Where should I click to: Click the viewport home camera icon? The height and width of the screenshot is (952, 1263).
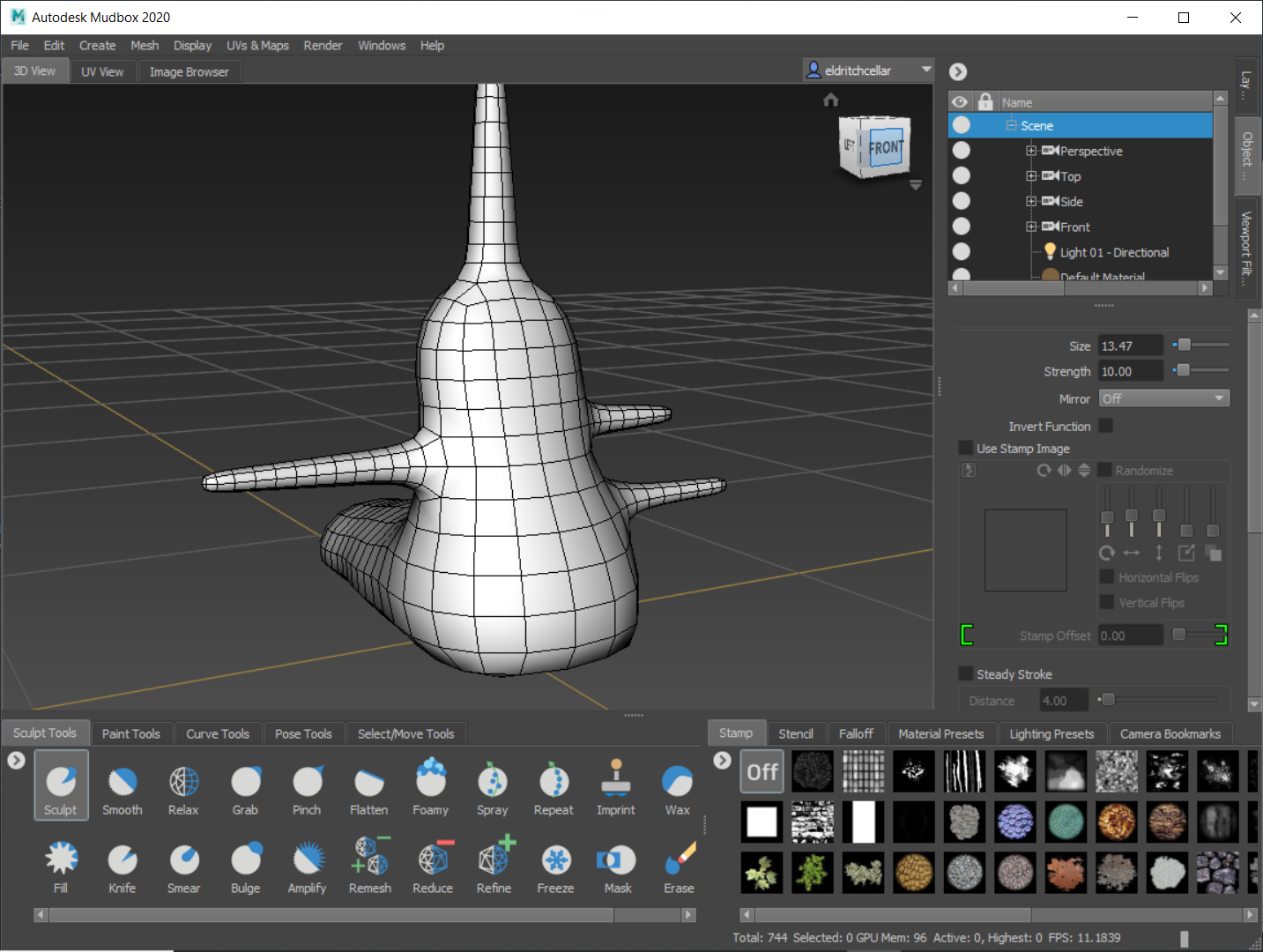(830, 100)
